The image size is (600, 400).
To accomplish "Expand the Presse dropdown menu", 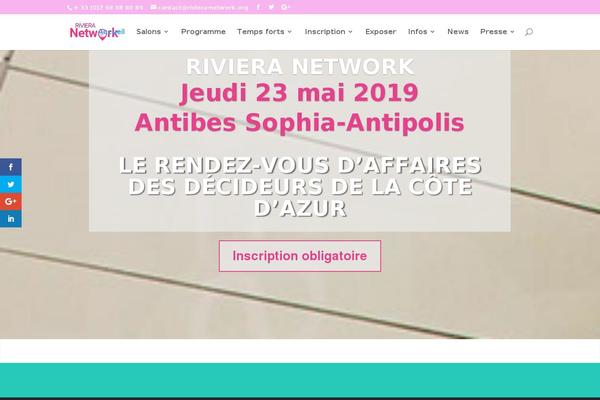I will [497, 32].
